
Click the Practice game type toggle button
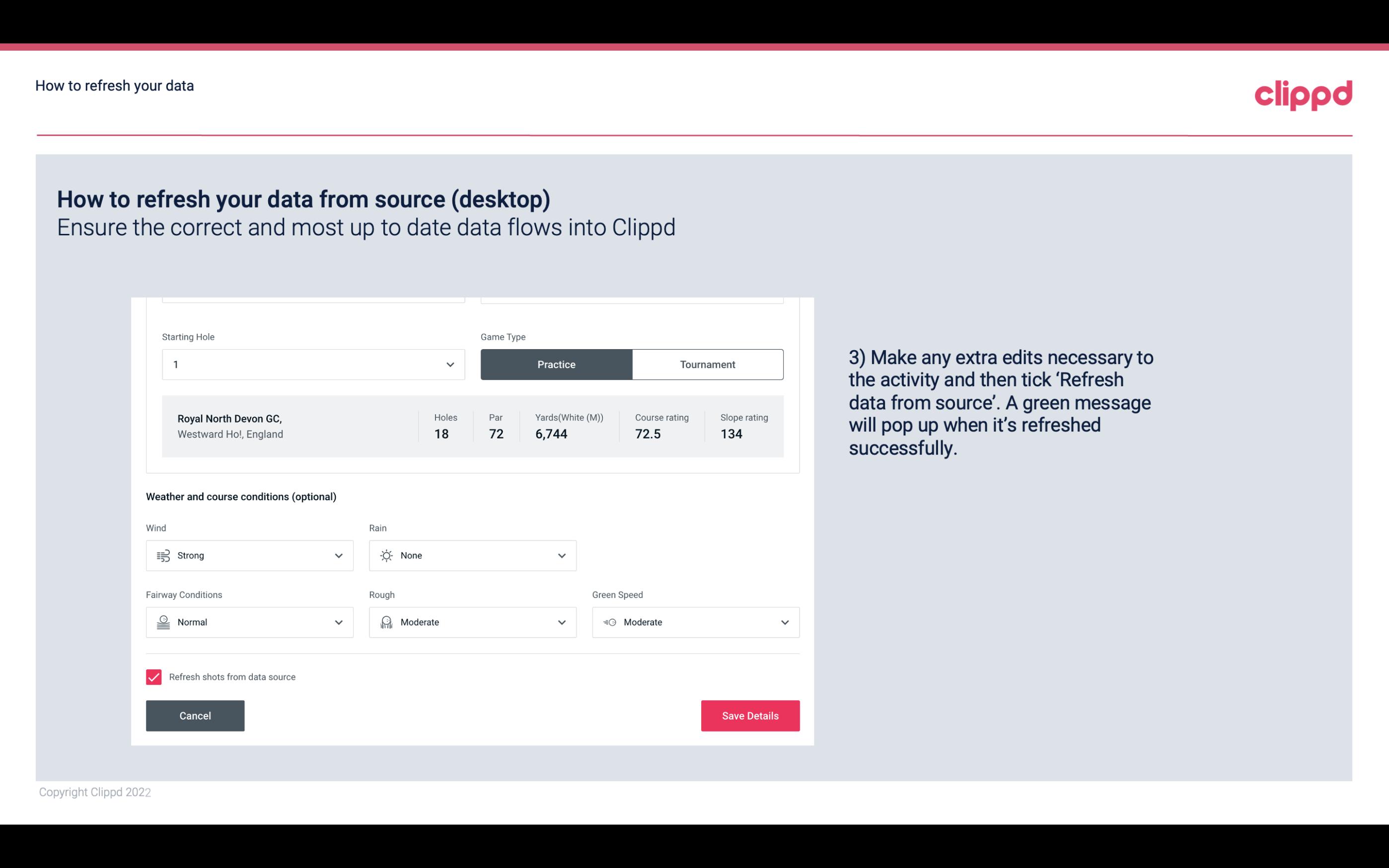point(556,364)
